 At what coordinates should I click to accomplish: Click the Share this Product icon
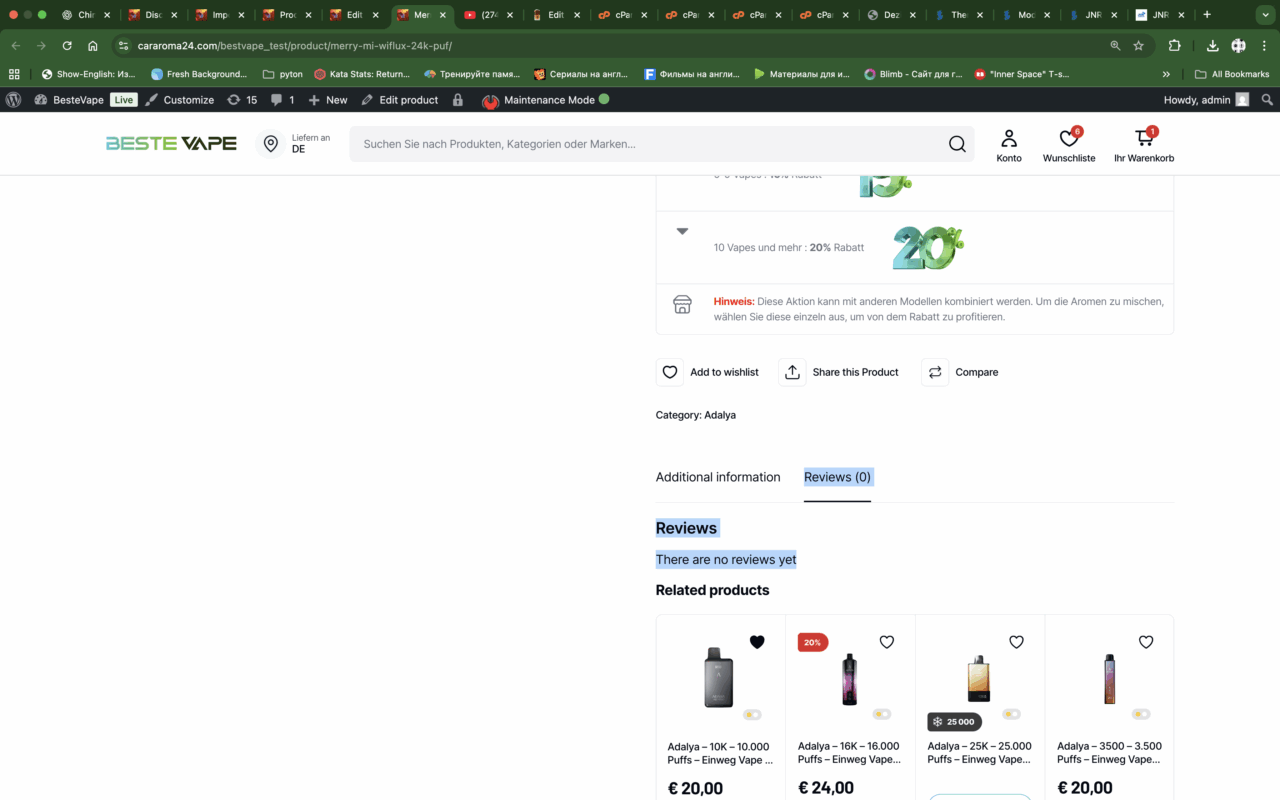[x=792, y=372]
